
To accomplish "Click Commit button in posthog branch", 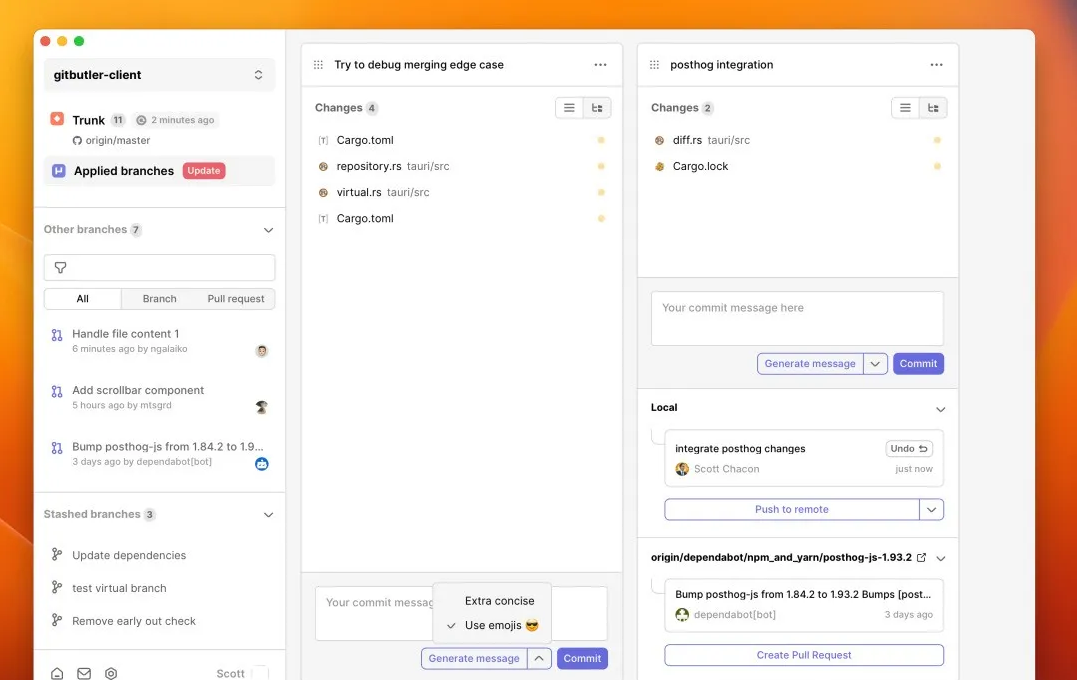I will tap(918, 363).
